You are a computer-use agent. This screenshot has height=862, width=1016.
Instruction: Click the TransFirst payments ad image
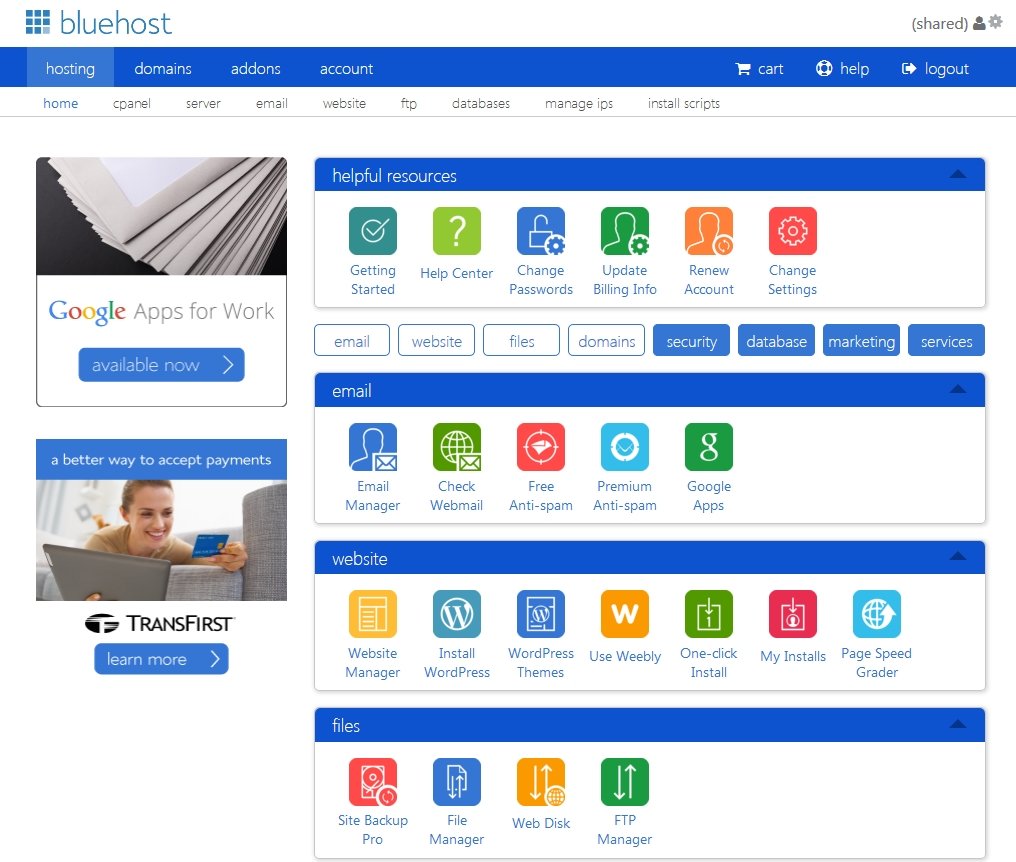161,540
